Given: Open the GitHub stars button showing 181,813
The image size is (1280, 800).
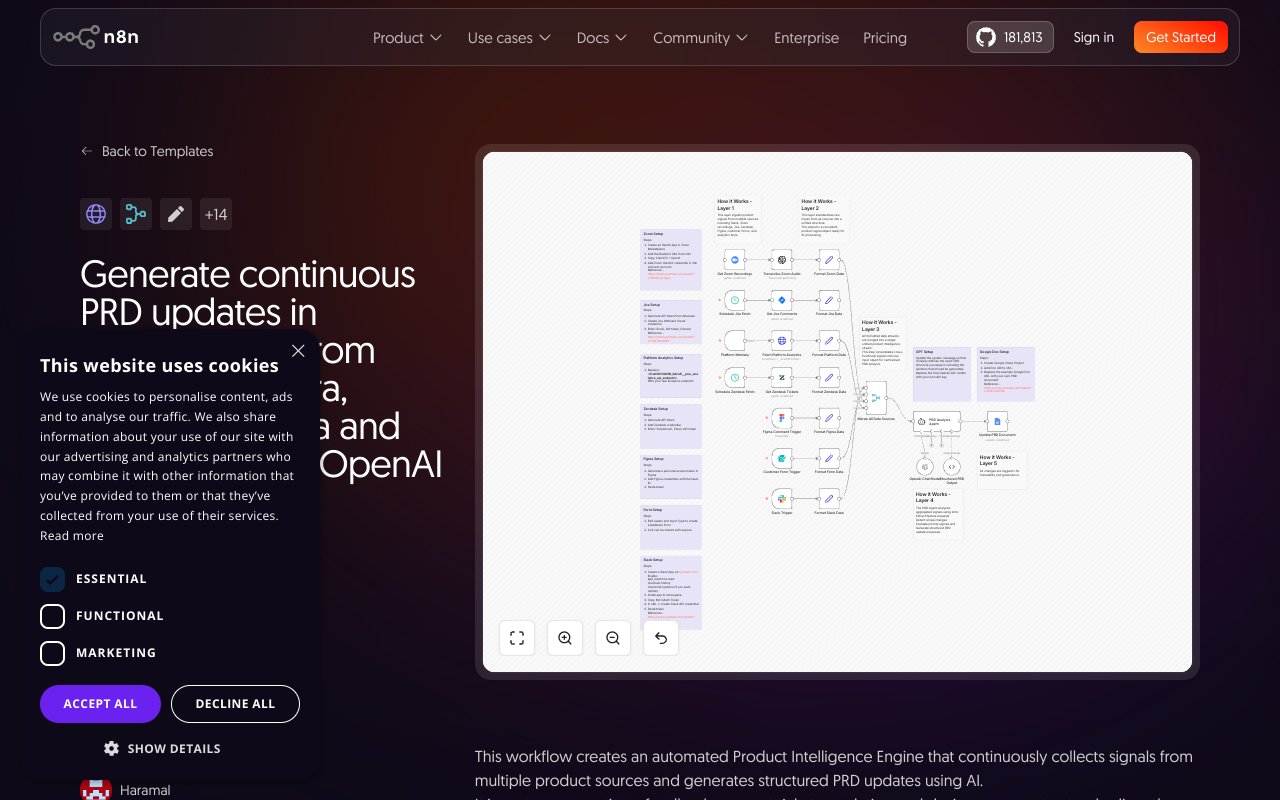Looking at the screenshot, I should coord(1010,37).
